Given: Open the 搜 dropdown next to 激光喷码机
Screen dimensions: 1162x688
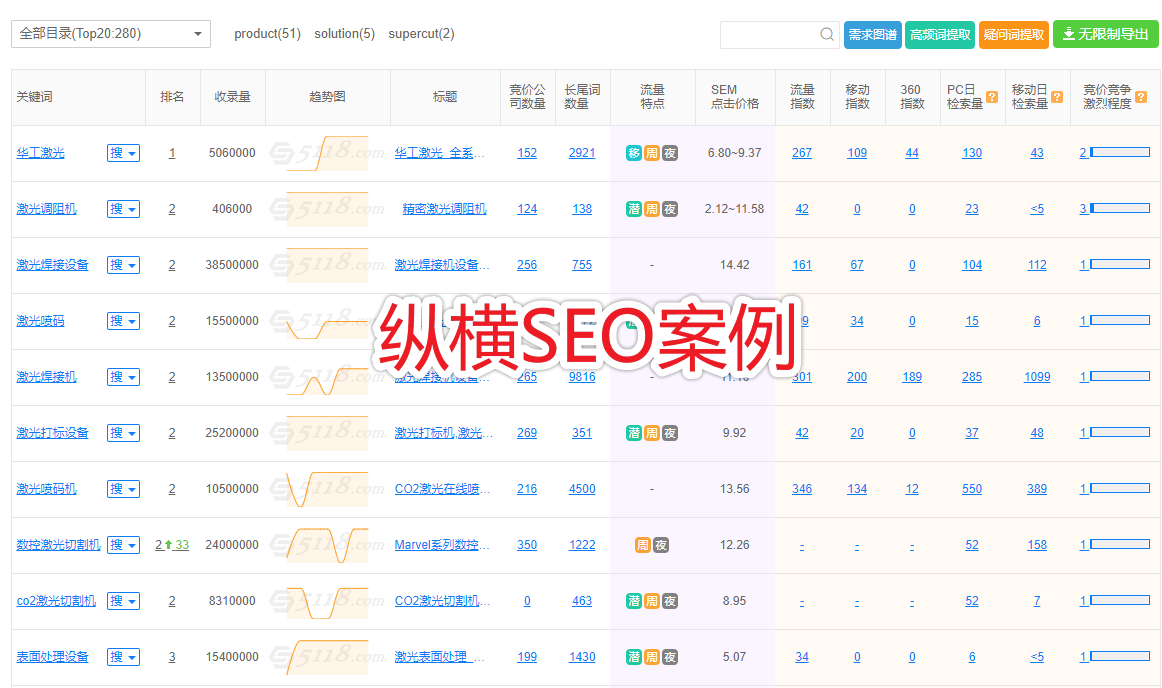Looking at the screenshot, I should (124, 488).
